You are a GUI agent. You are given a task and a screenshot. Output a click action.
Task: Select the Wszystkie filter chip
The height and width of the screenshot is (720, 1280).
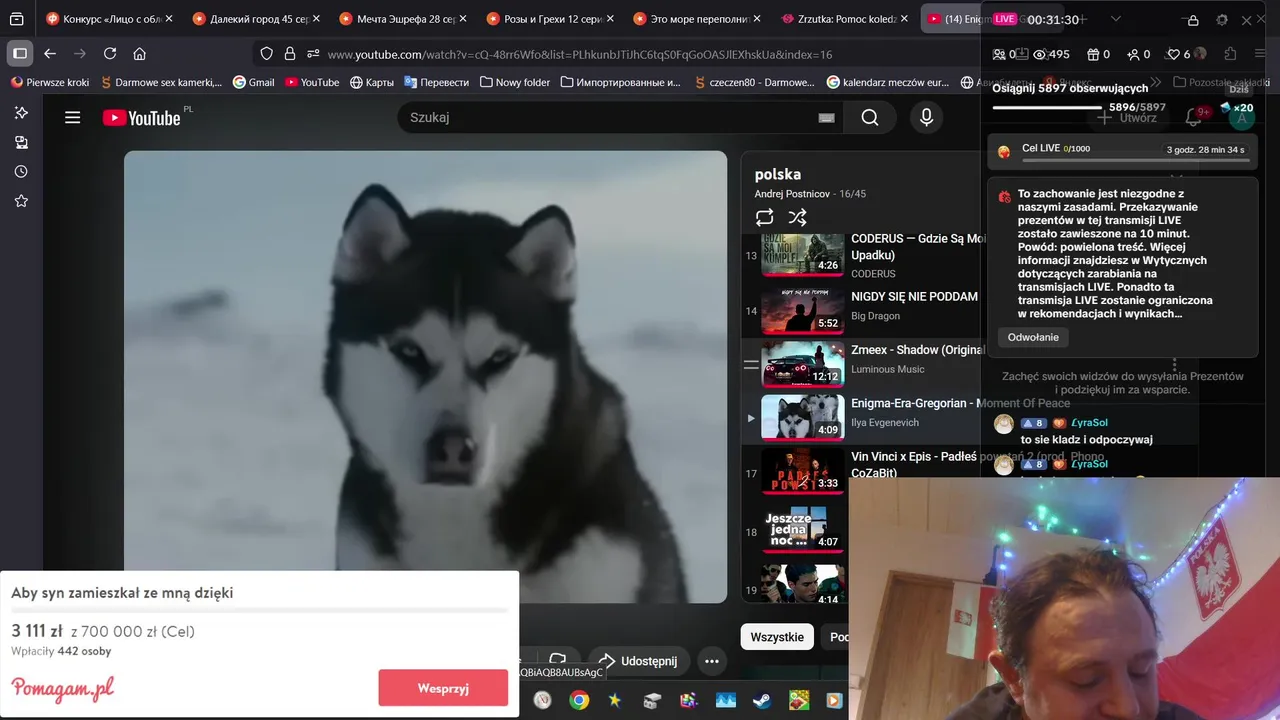(x=777, y=637)
